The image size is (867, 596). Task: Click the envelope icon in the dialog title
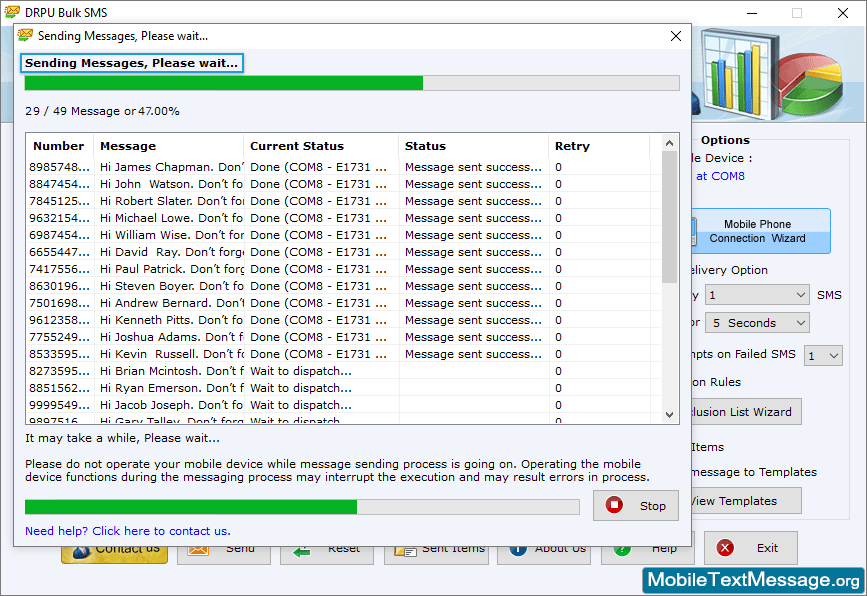pos(25,35)
